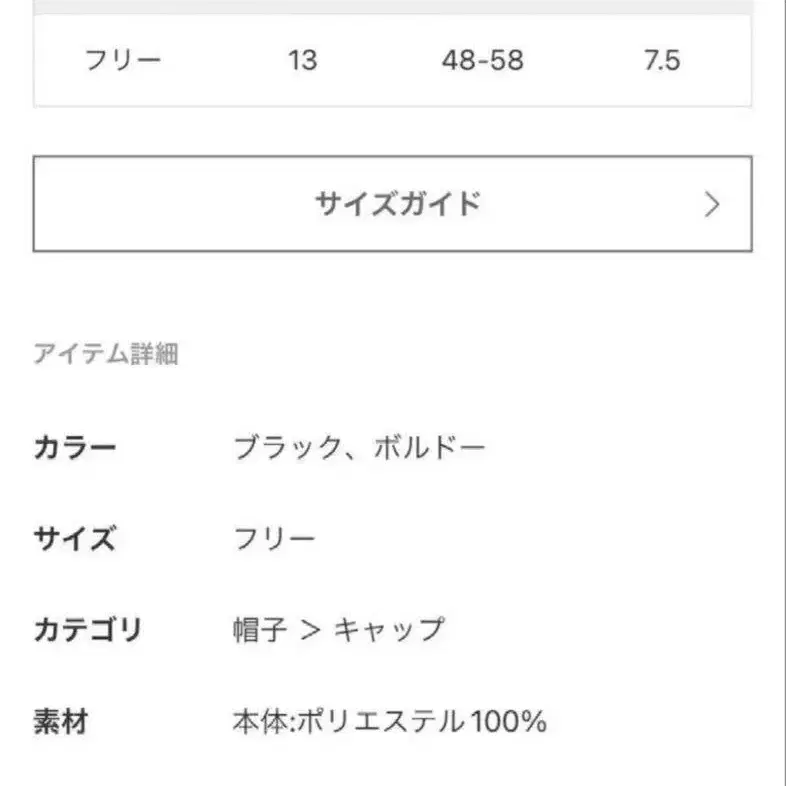Click the カテゴリ label
Image resolution: width=786 pixels, height=786 pixels.
tap(88, 630)
